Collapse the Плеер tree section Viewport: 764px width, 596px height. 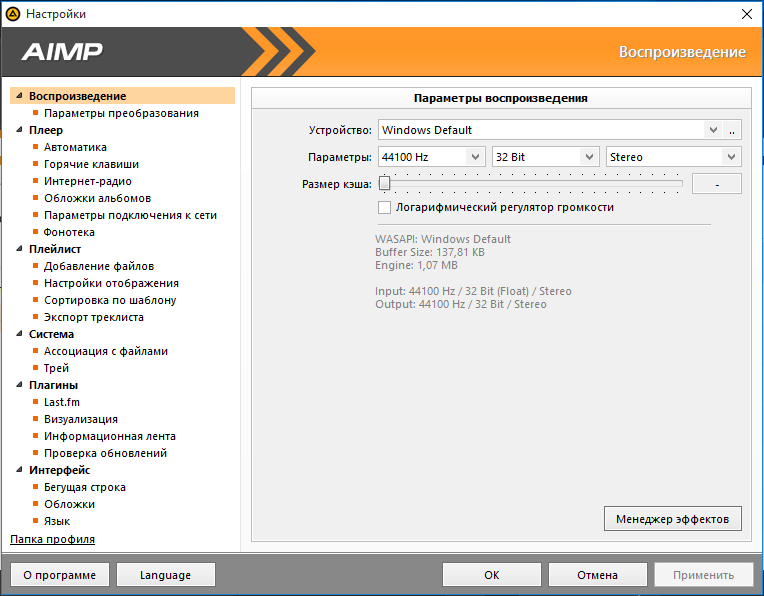tap(19, 130)
